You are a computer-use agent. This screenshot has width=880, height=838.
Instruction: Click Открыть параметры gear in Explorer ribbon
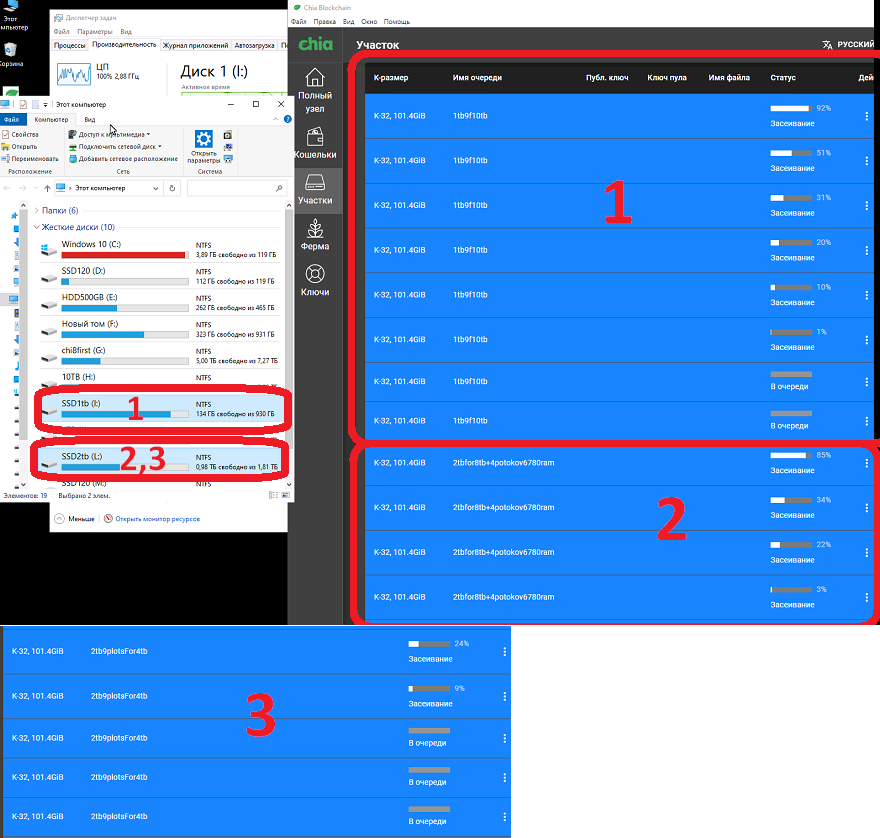tap(203, 146)
